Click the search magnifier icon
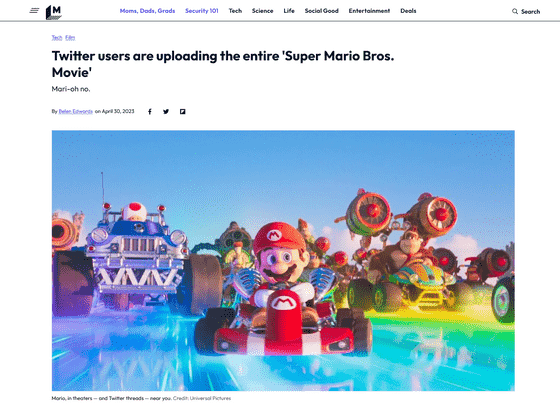This screenshot has width=560, height=411. (515, 11)
